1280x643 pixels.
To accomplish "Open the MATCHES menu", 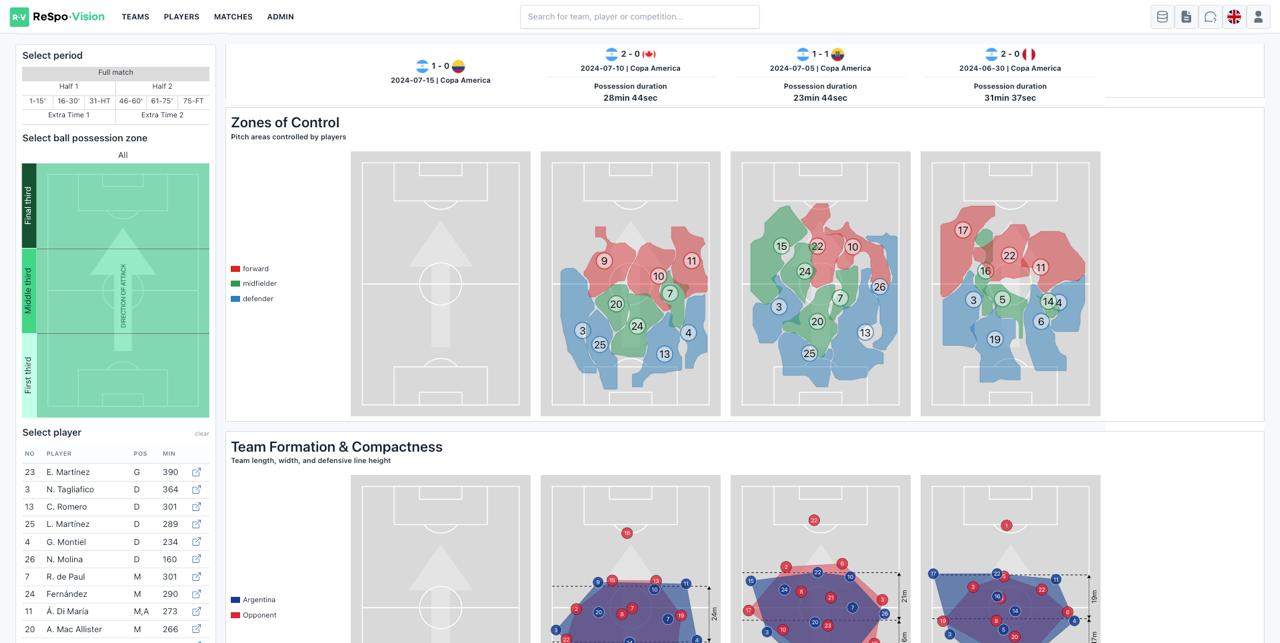I will tap(233, 17).
